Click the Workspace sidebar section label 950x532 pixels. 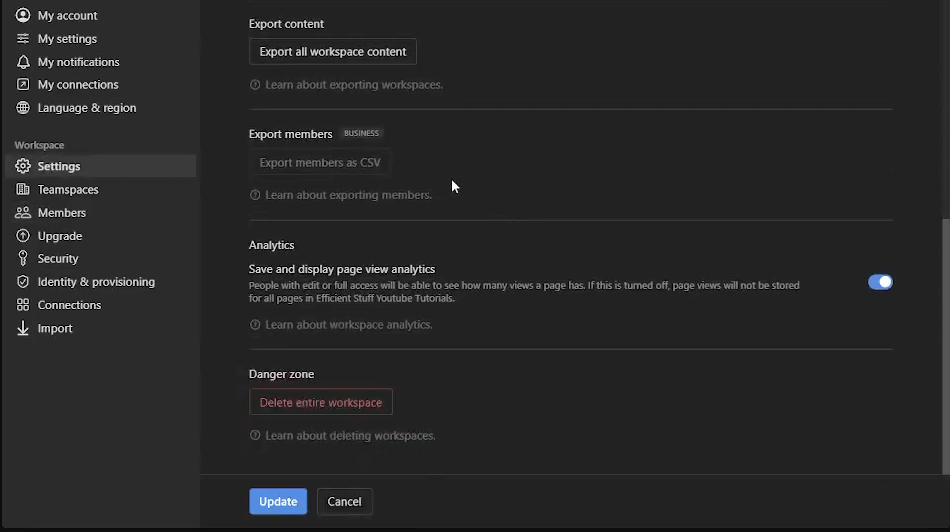[39, 145]
